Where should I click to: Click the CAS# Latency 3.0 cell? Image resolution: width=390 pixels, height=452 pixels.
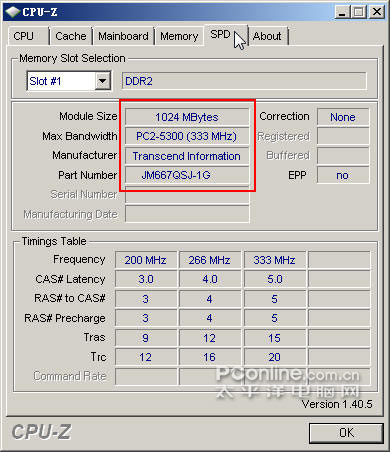146,279
